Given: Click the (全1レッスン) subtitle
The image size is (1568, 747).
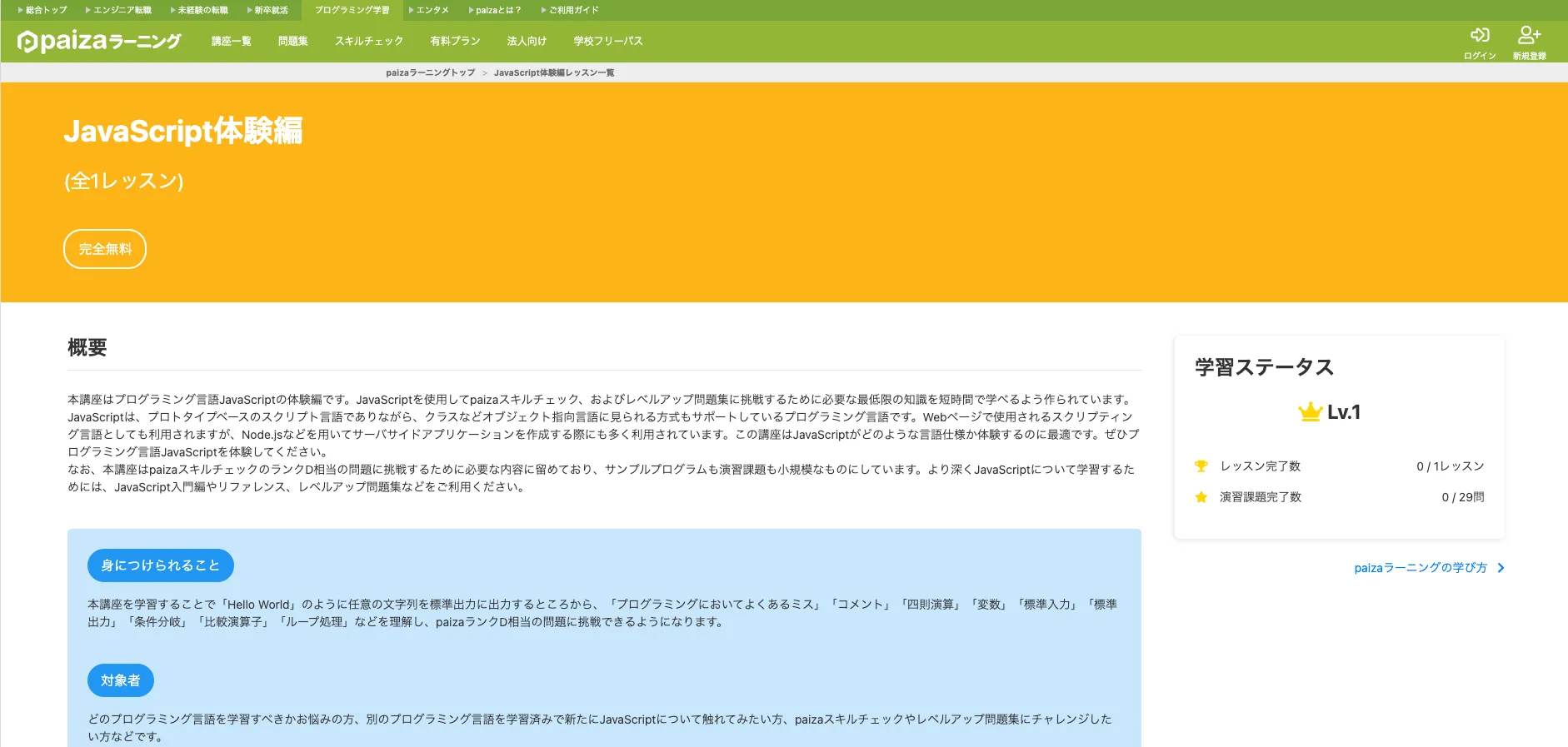Looking at the screenshot, I should (x=124, y=181).
